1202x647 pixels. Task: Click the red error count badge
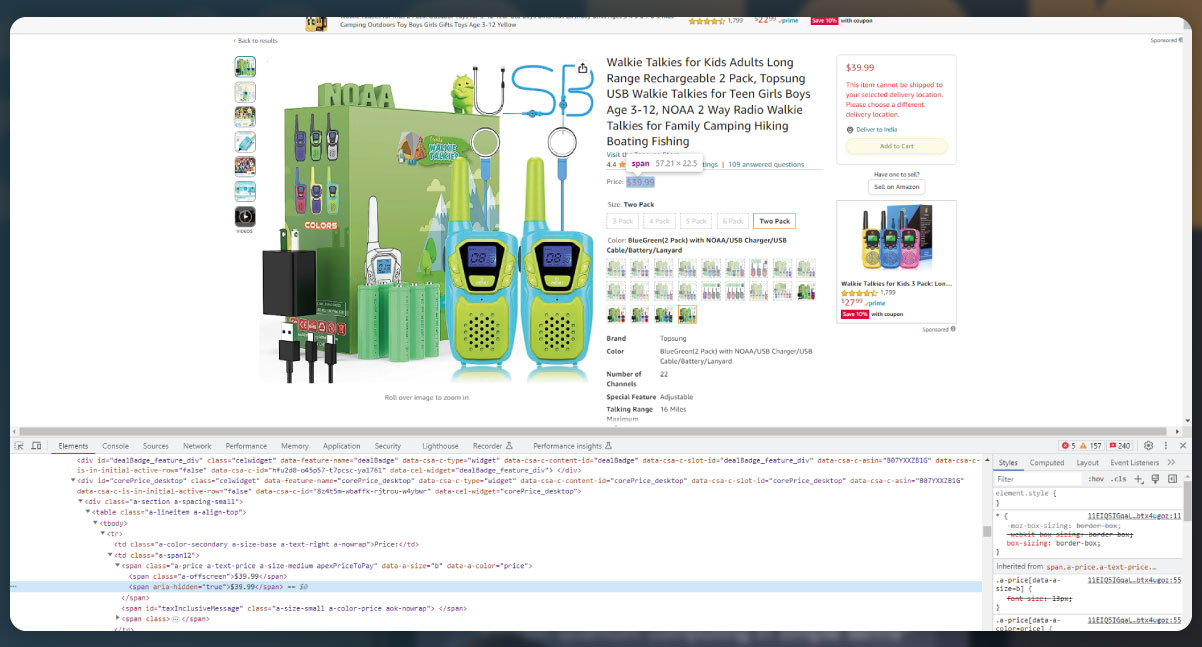pyautogui.click(x=1069, y=446)
